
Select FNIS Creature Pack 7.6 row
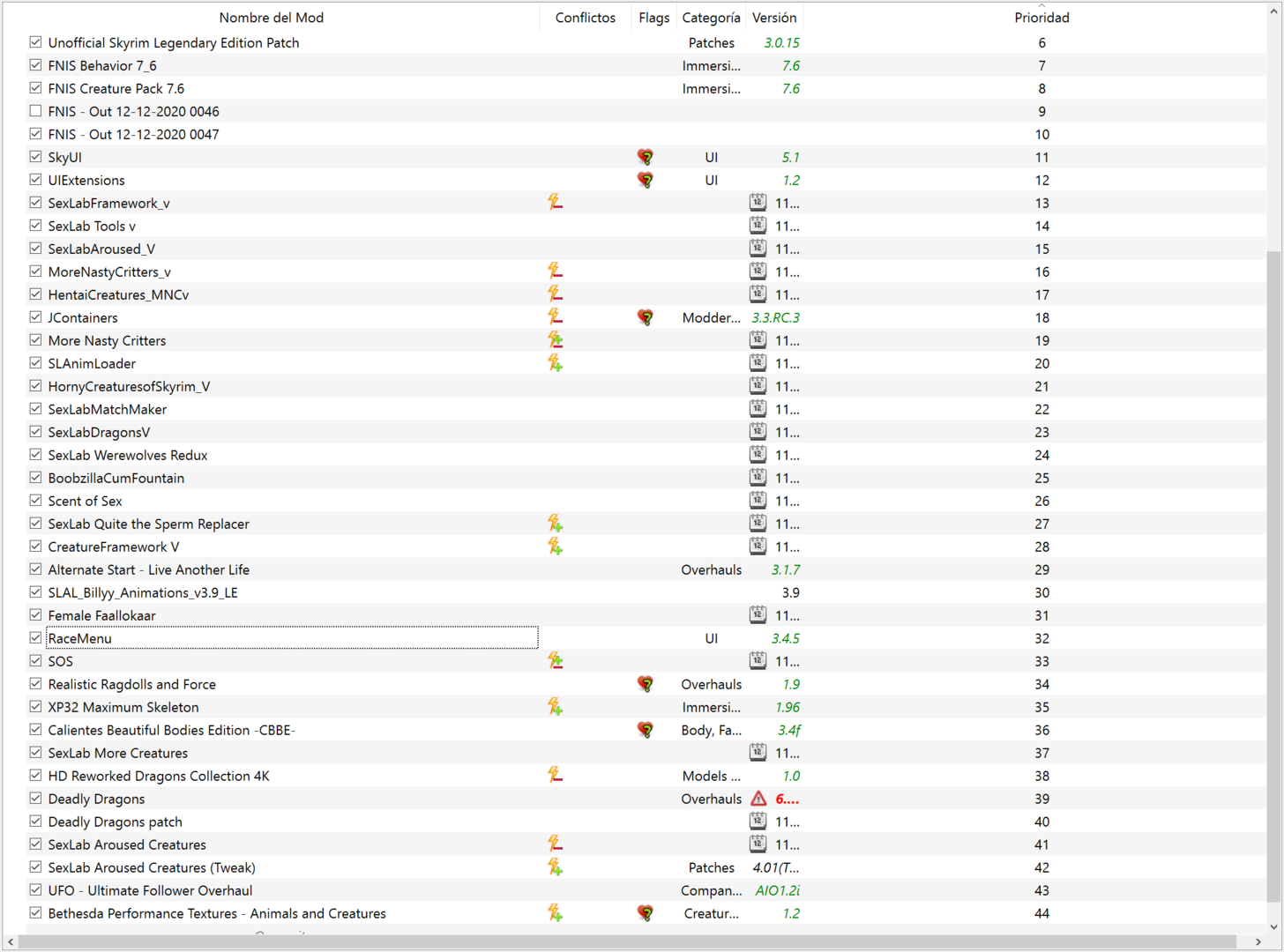click(x=634, y=88)
